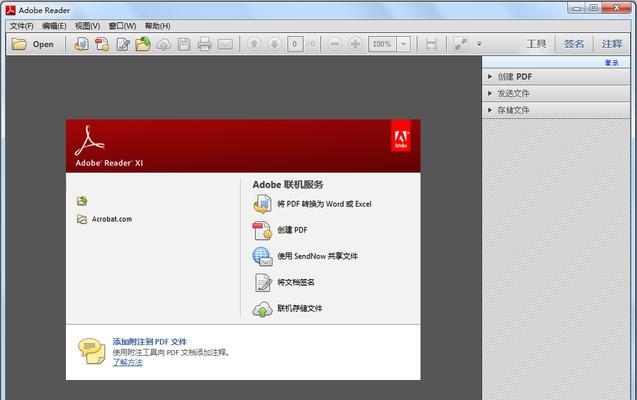Click the convert PDF to Word toolbar icon
This screenshot has width=637, height=400.
[x=82, y=44]
